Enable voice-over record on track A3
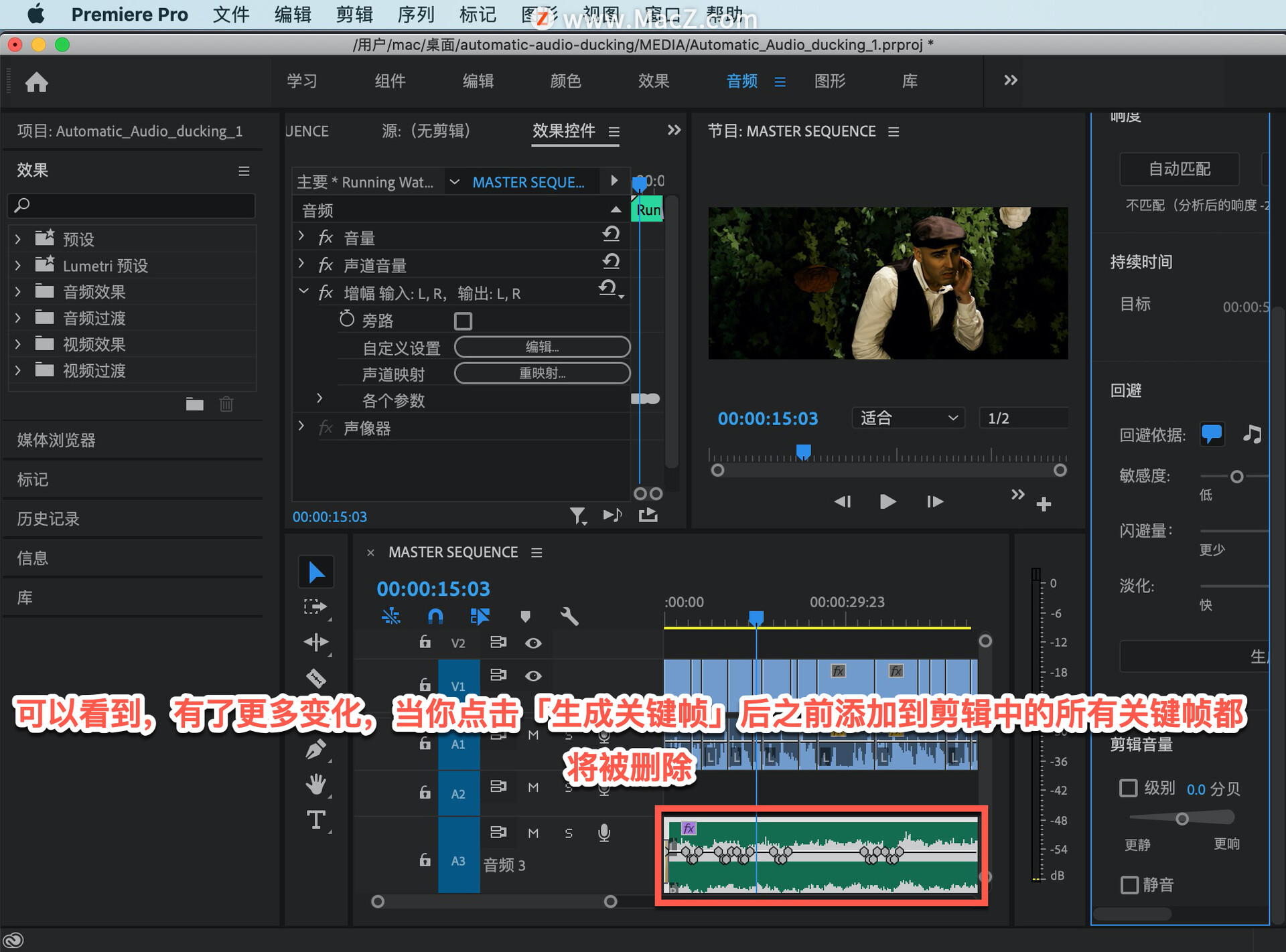This screenshot has width=1286, height=952. coord(604,832)
